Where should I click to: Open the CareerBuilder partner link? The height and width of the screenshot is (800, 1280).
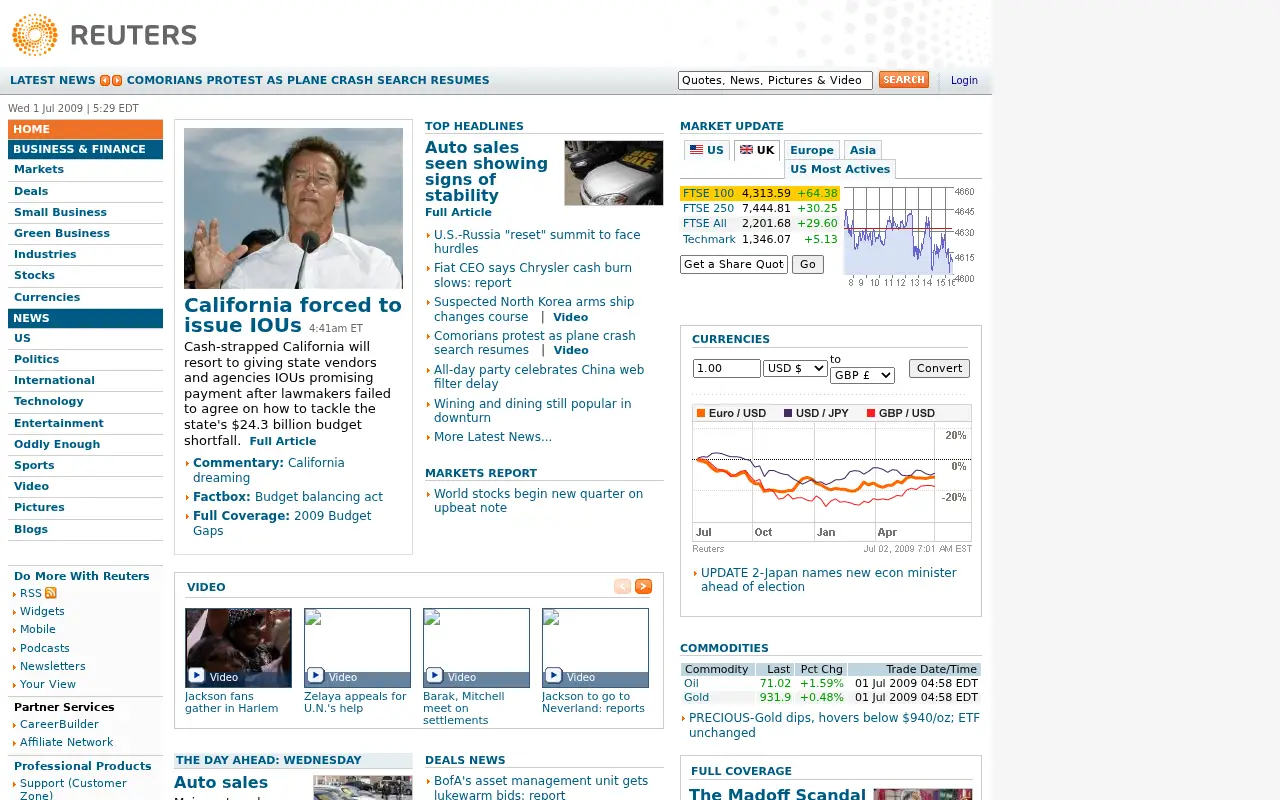59,724
